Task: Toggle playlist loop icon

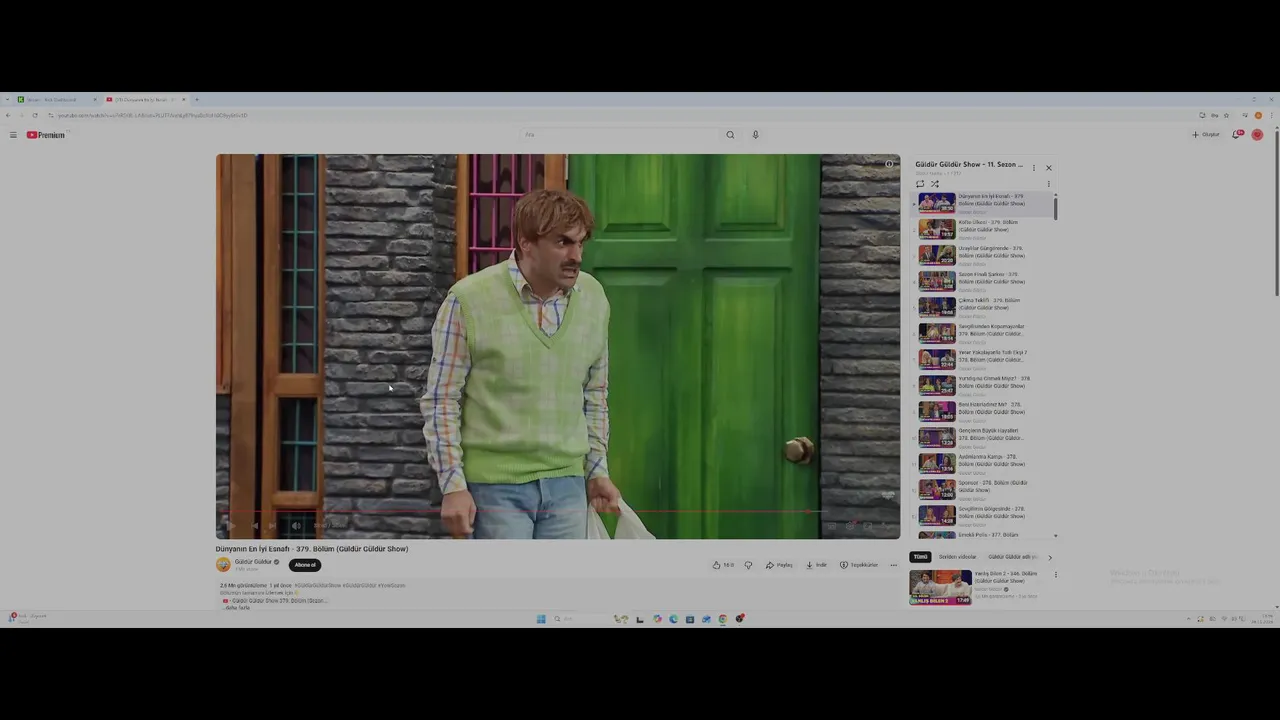Action: point(920,184)
